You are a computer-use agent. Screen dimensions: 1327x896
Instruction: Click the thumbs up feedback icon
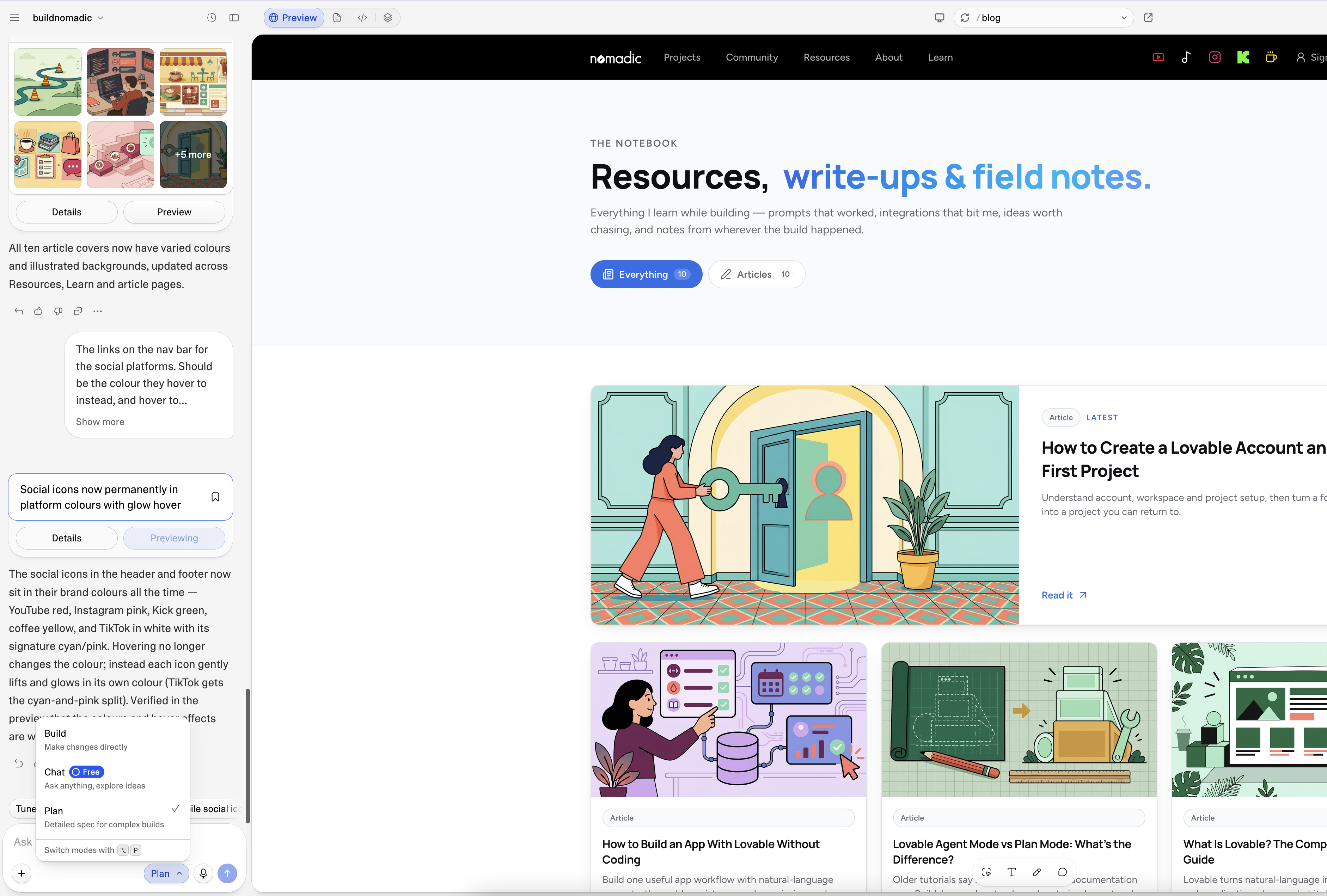[x=38, y=311]
